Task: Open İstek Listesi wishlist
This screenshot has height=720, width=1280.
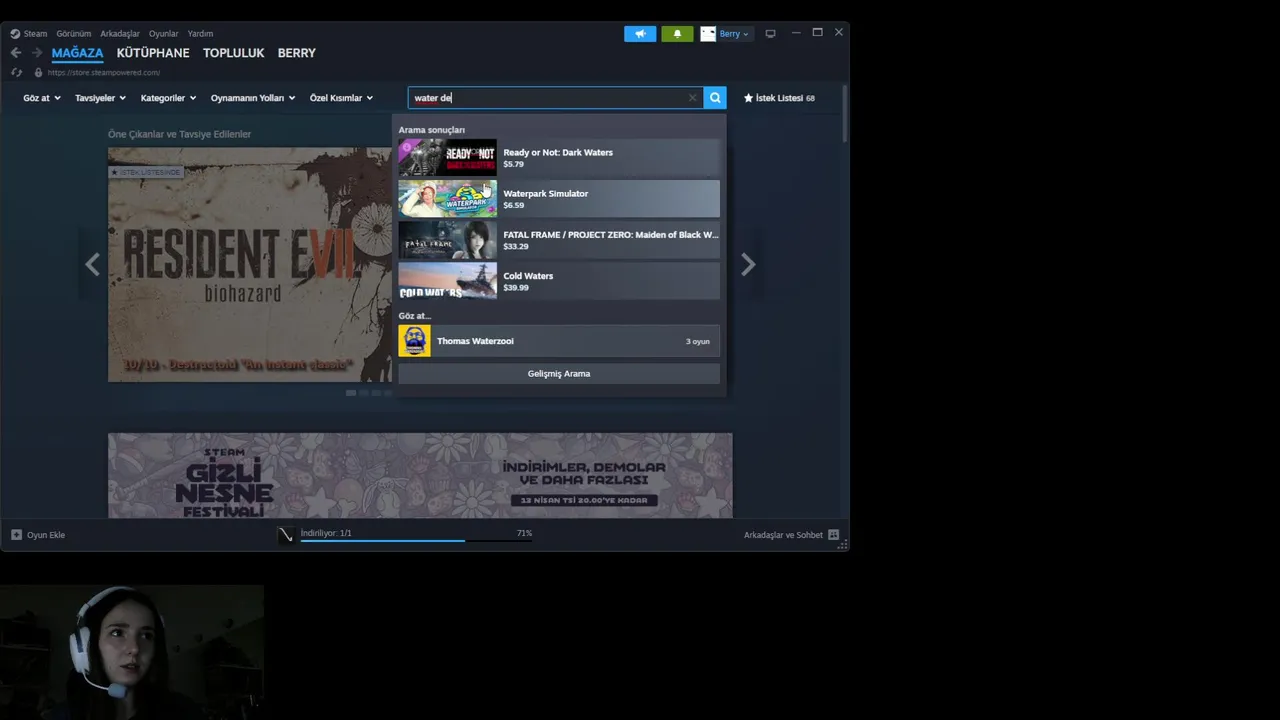Action: click(x=779, y=98)
